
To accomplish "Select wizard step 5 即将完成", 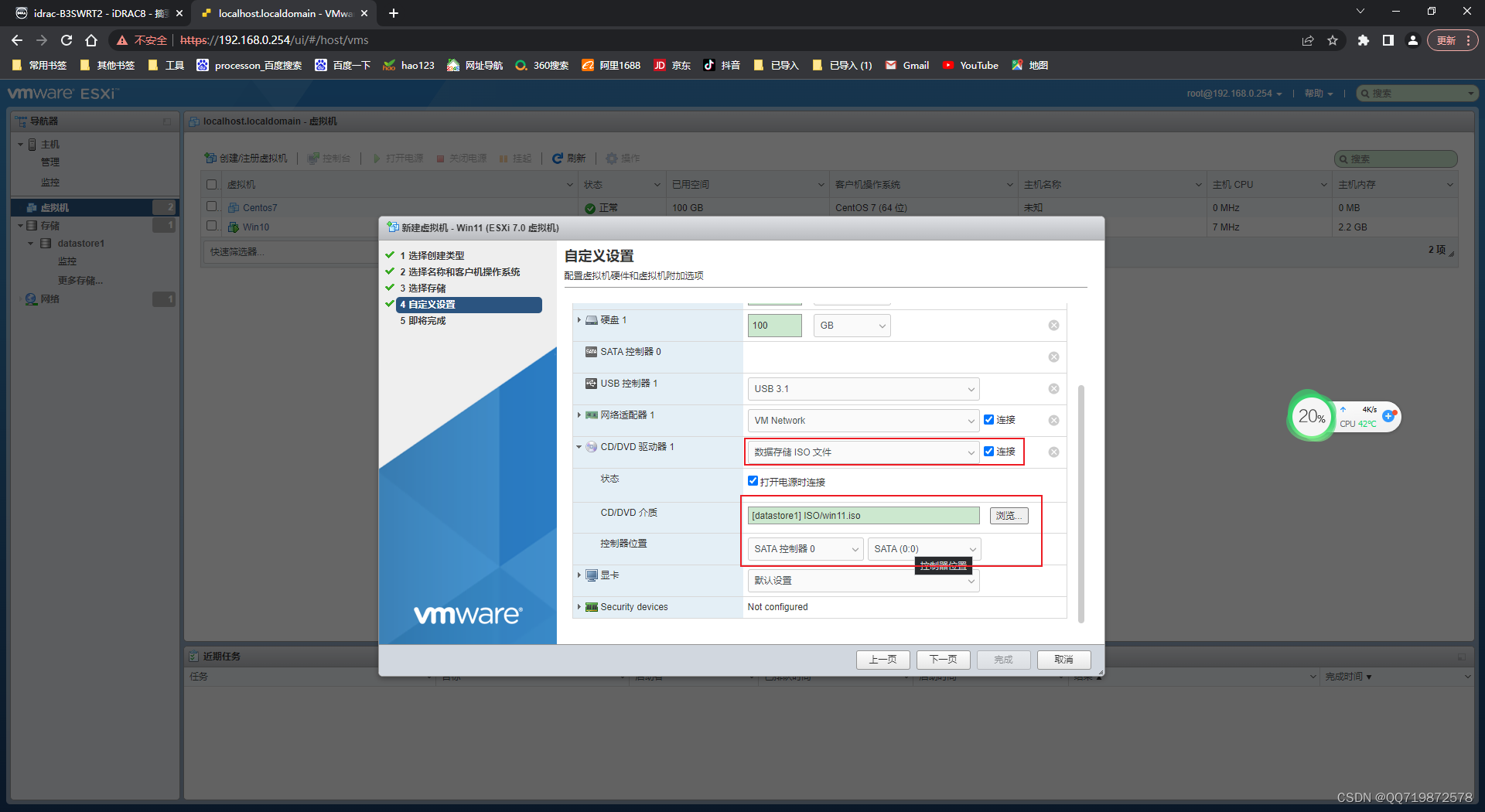I will coord(423,320).
